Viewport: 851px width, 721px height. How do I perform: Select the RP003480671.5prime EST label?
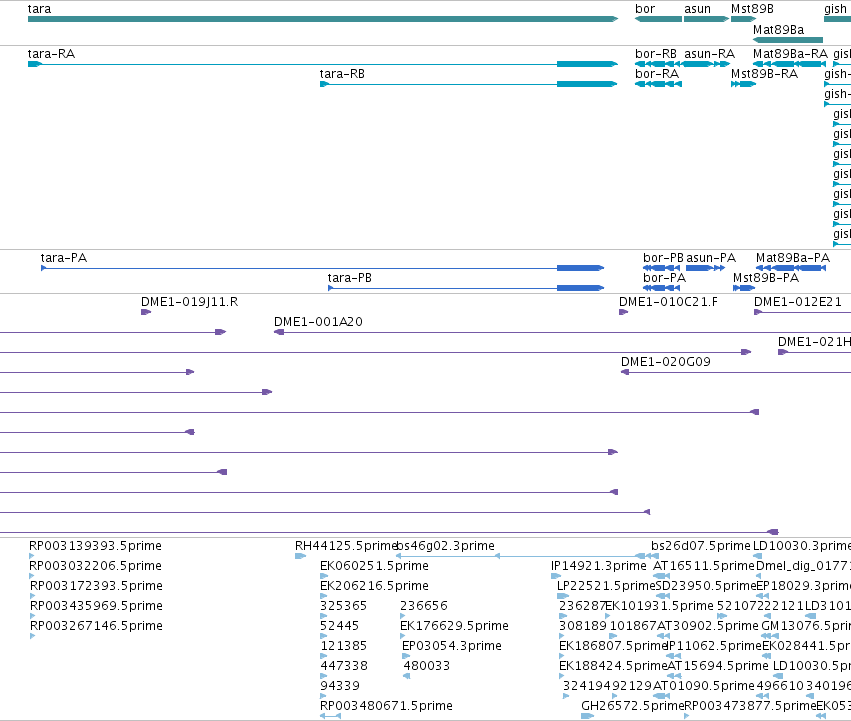(x=386, y=706)
